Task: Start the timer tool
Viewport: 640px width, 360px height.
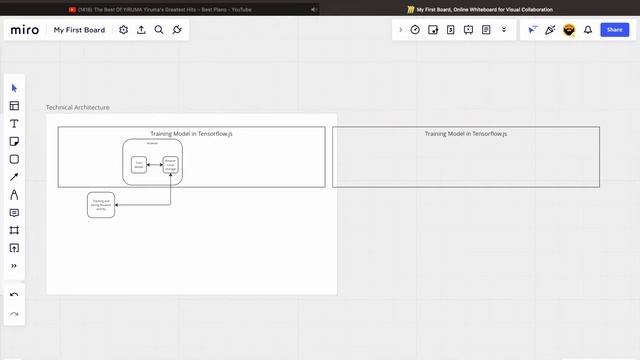Action: pos(415,30)
